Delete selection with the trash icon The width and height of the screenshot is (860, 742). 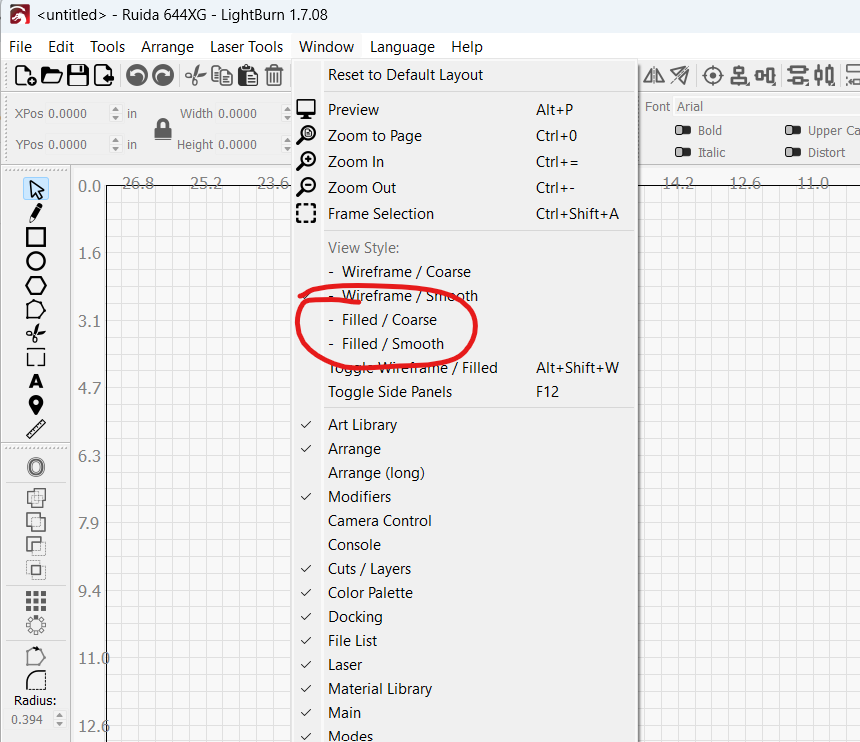274,75
